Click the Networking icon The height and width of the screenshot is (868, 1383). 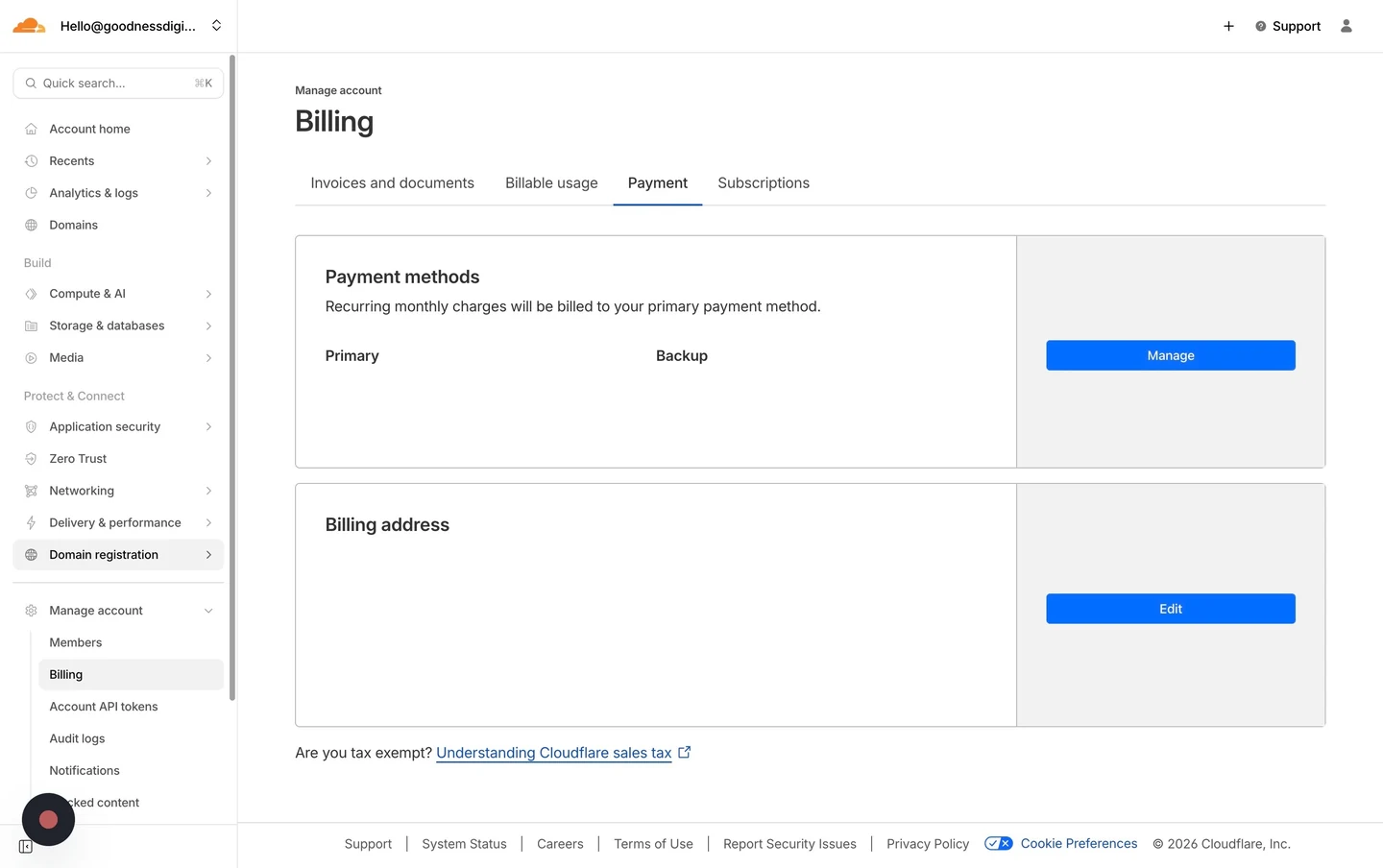click(x=31, y=491)
